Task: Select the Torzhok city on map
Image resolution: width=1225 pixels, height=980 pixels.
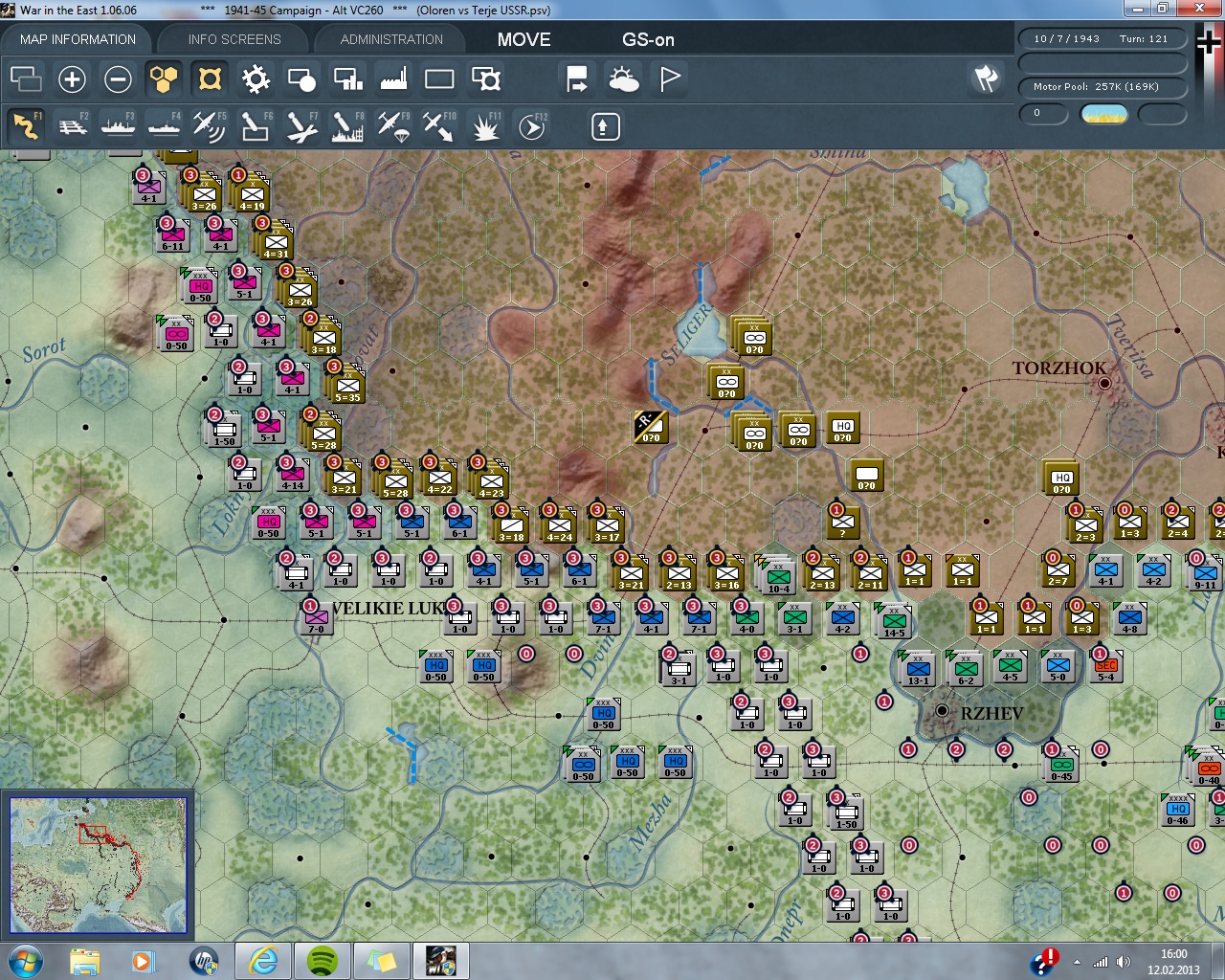Action: [x=1104, y=383]
